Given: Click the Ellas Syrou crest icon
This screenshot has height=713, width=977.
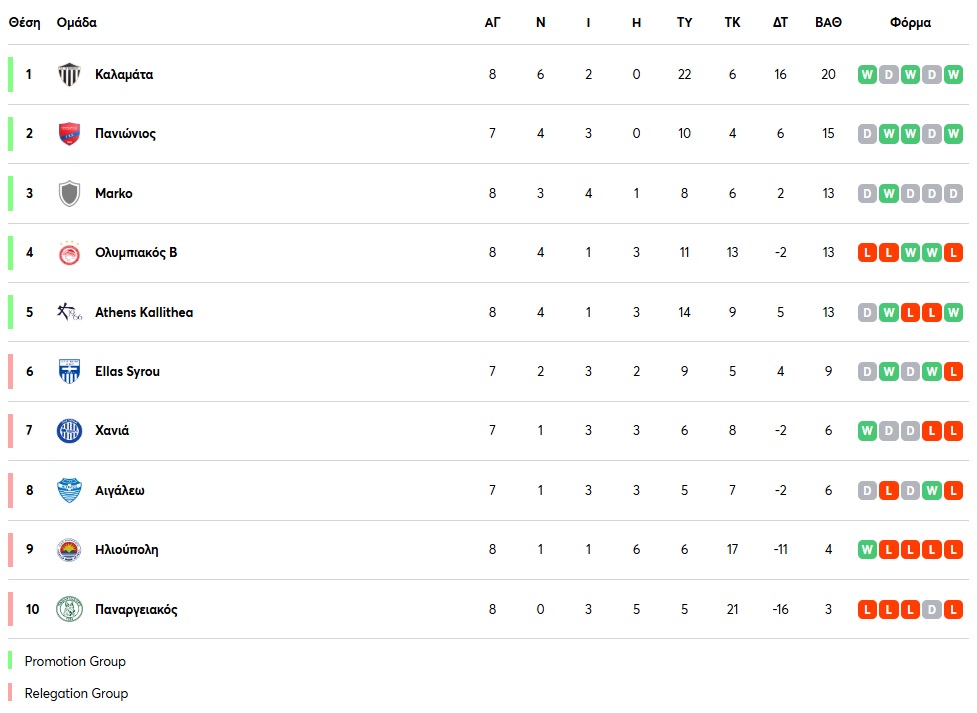Looking at the screenshot, I should 69,371.
